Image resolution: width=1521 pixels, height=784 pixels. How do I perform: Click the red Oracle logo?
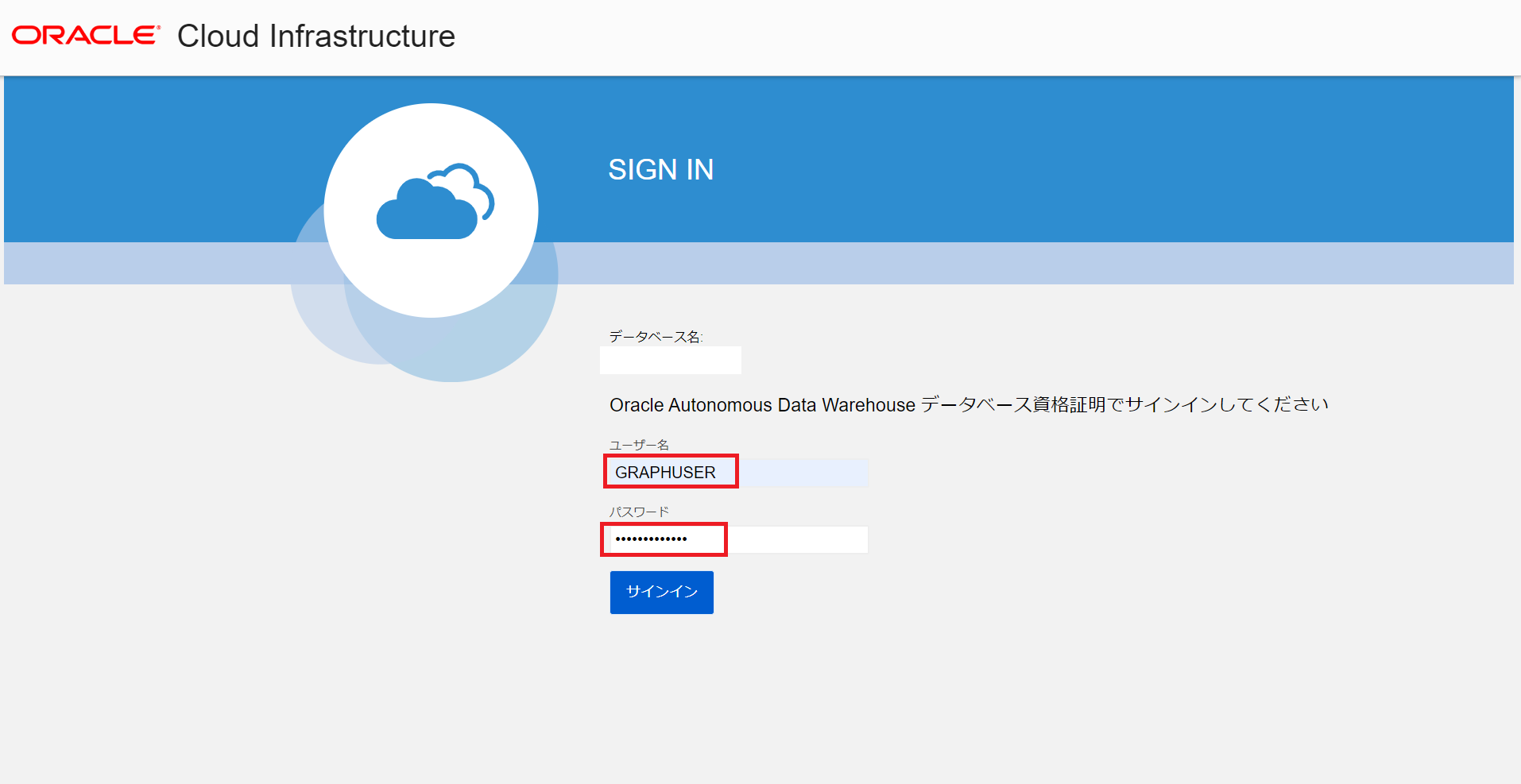click(x=85, y=36)
